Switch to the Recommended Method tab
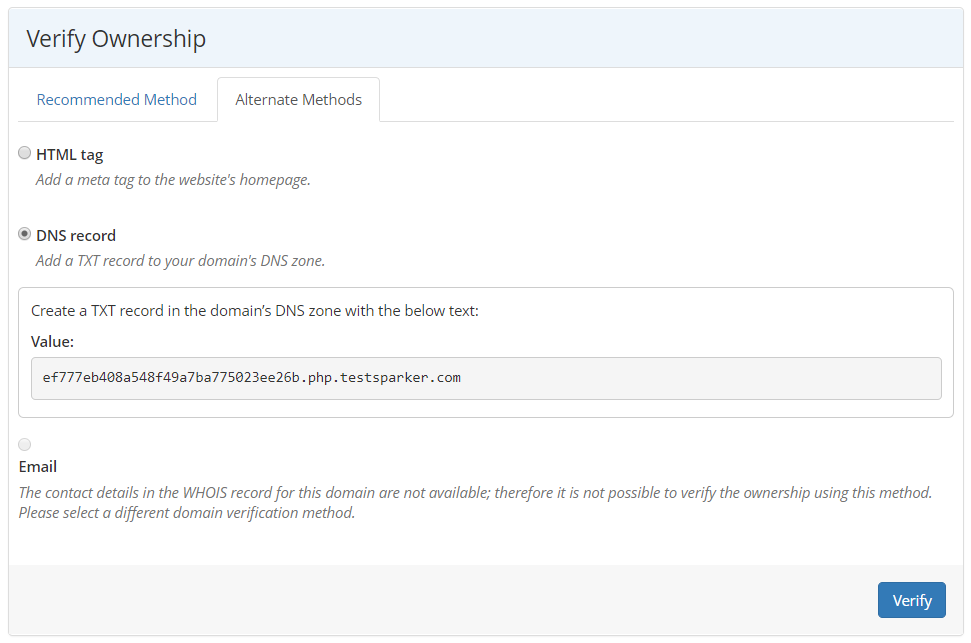971x643 pixels. 116,99
